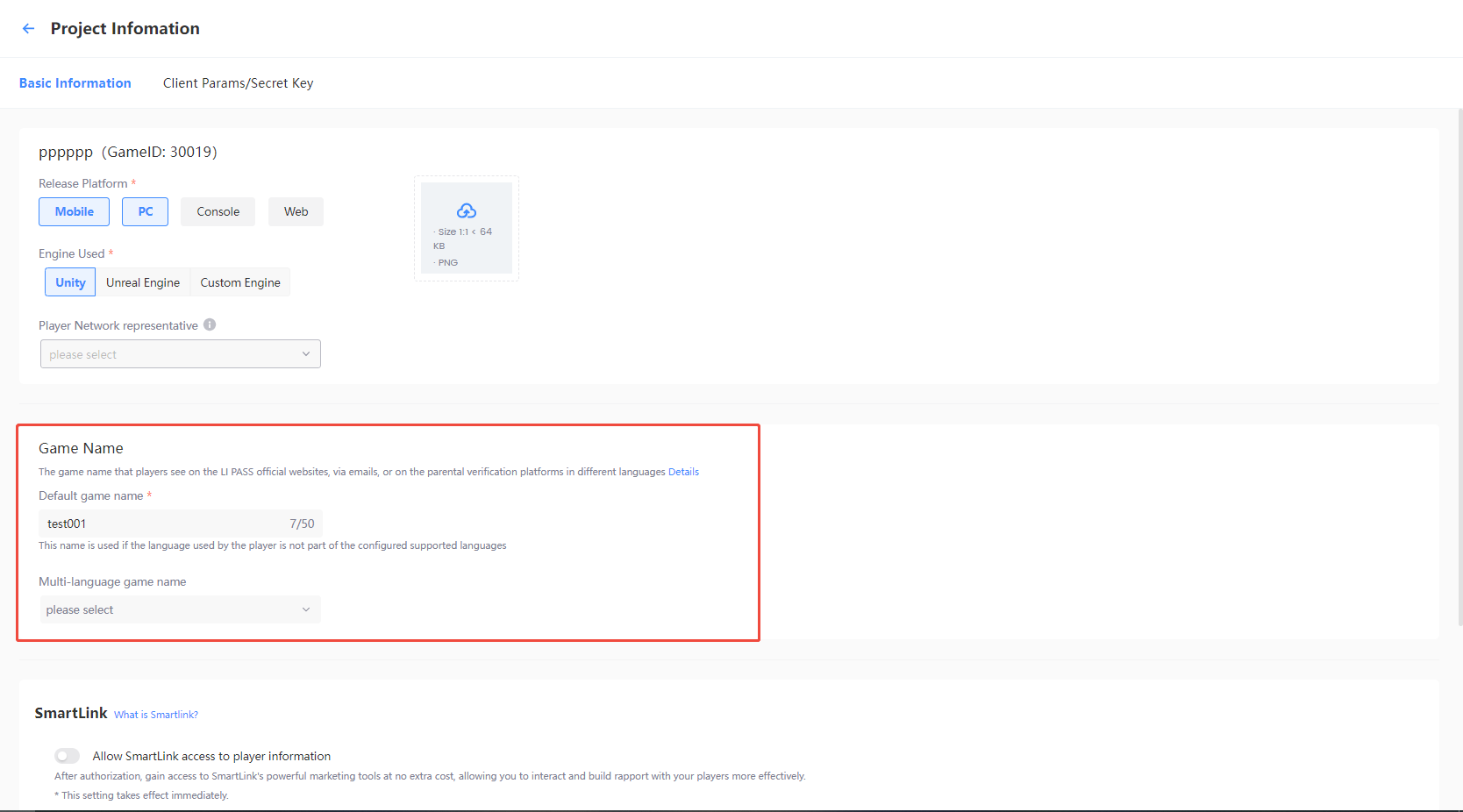Click chevron arrow in Multi-language dropdown
Screen dimensions: 1463x812
point(306,609)
